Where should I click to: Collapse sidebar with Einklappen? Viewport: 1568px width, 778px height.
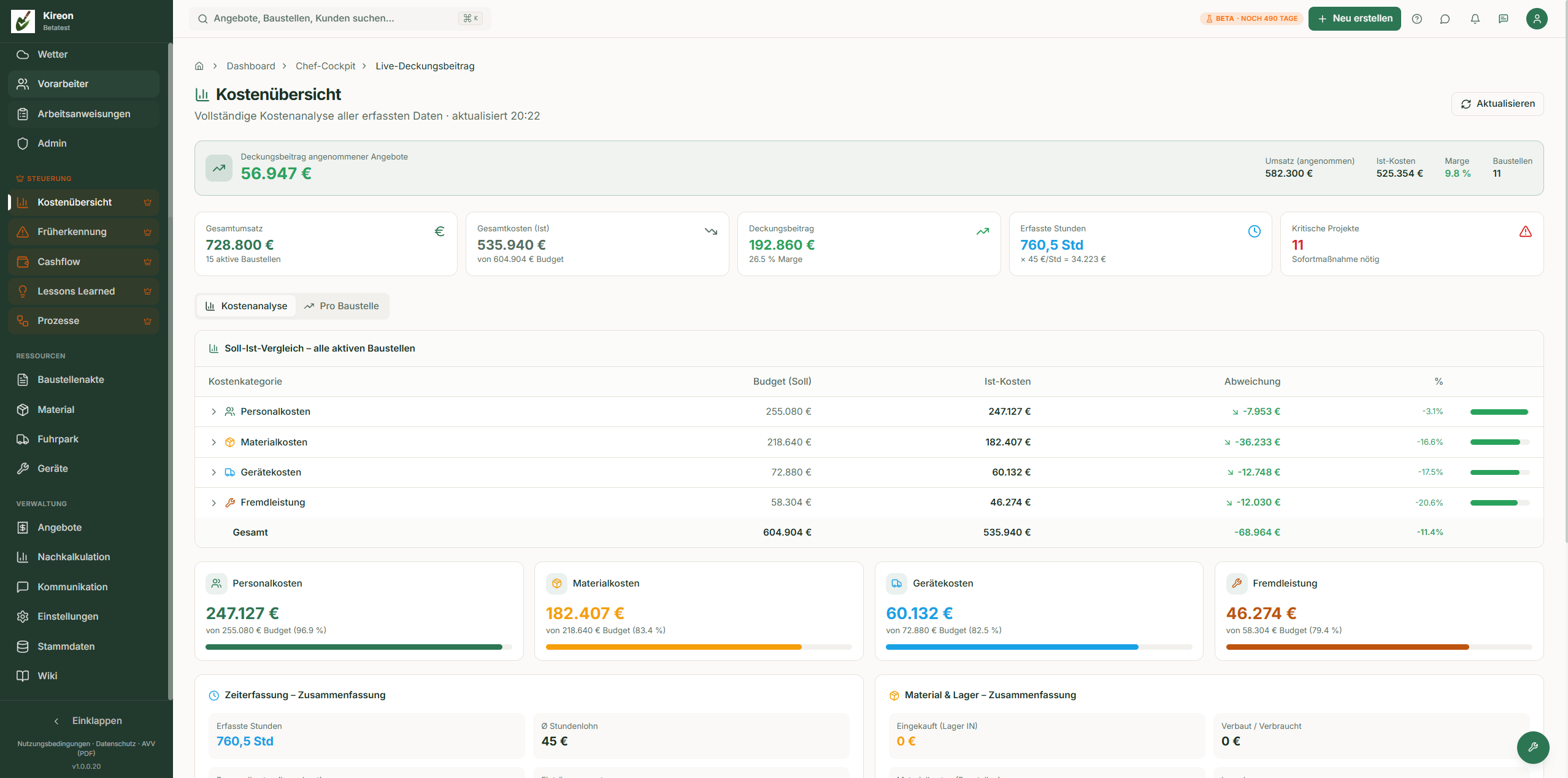(86, 721)
